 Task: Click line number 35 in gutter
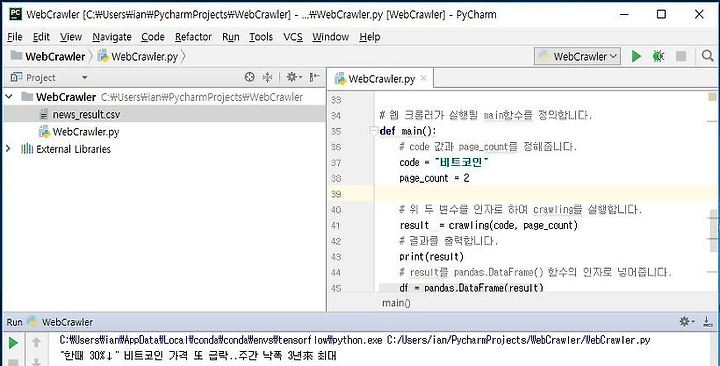click(x=336, y=131)
